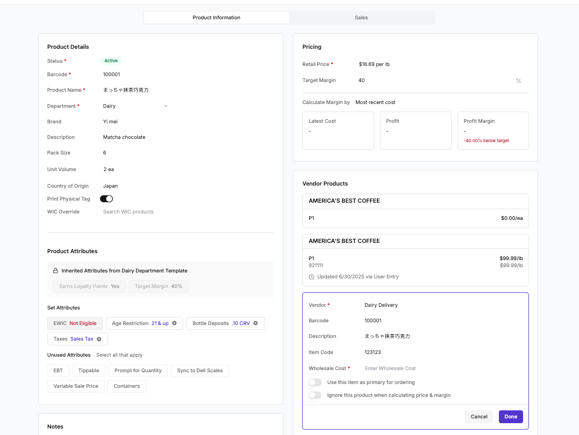Select the Product Information tab
Image resolution: width=579 pixels, height=435 pixels.
[216, 17]
